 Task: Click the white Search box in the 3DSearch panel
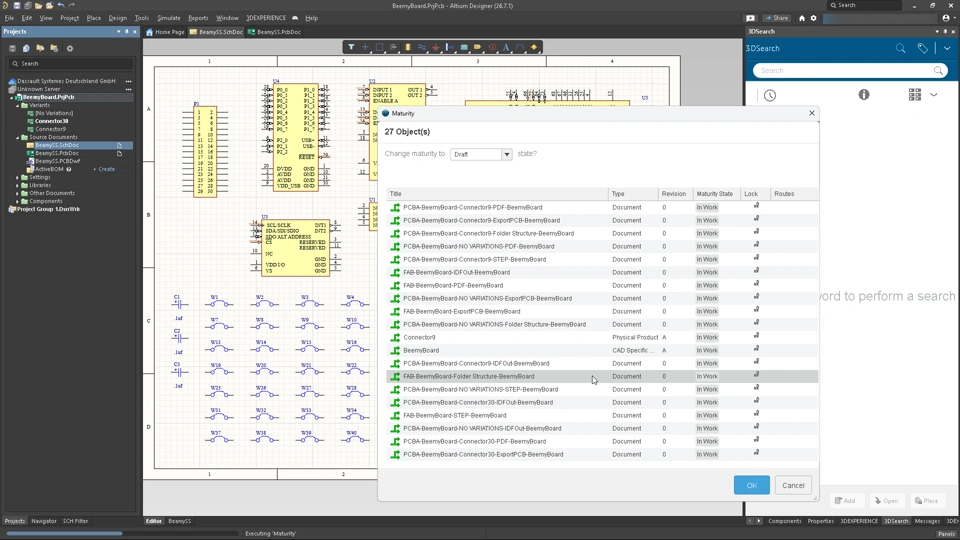pos(850,70)
